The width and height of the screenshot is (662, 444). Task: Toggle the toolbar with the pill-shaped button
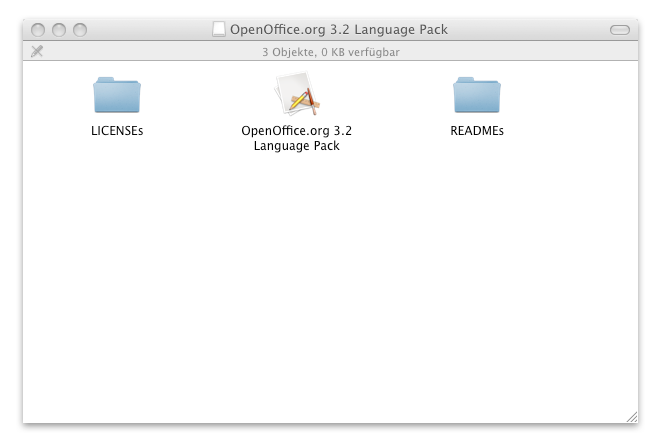(x=620, y=30)
